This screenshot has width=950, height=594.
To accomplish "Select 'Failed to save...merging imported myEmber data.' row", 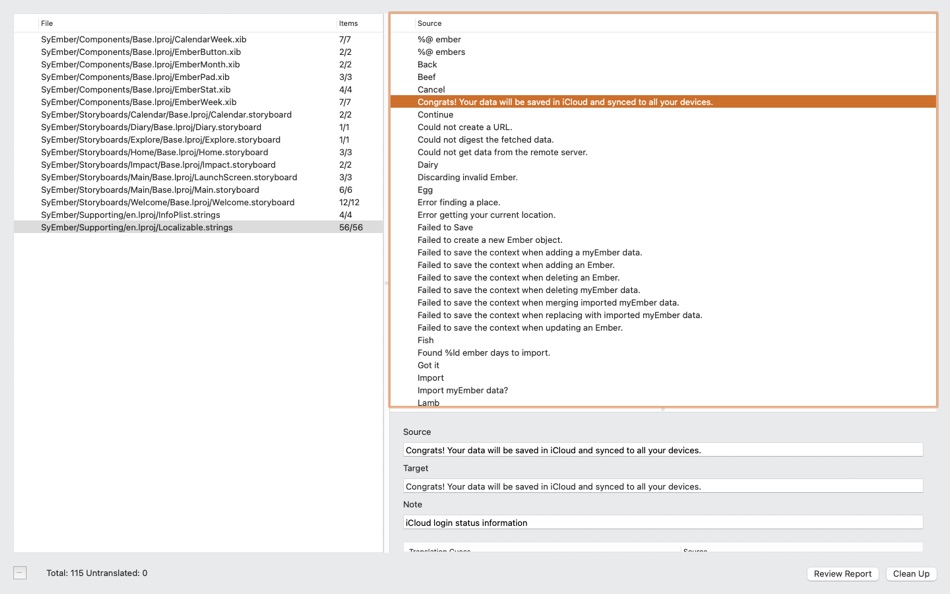I will pyautogui.click(x=663, y=302).
